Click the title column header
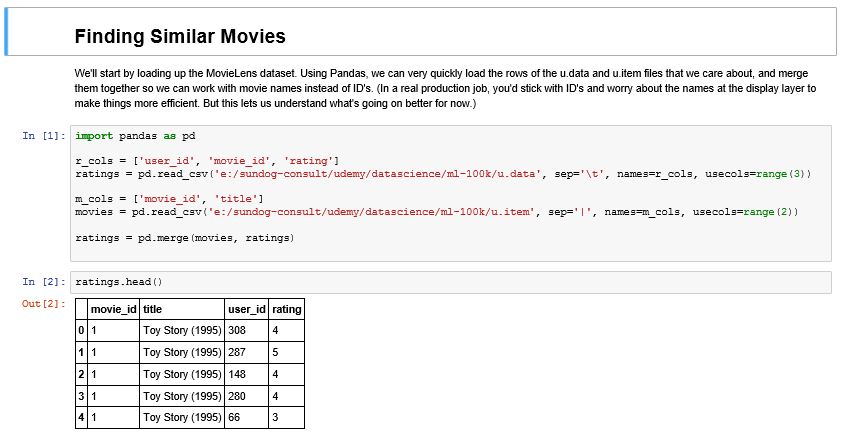Image resolution: width=846 pixels, height=436 pixels. pos(182,309)
